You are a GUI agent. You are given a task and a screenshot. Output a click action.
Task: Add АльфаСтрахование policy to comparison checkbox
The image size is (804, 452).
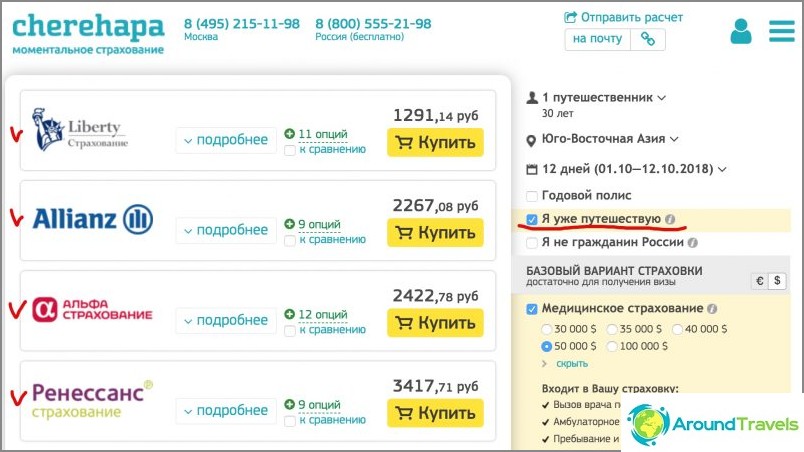click(x=290, y=331)
